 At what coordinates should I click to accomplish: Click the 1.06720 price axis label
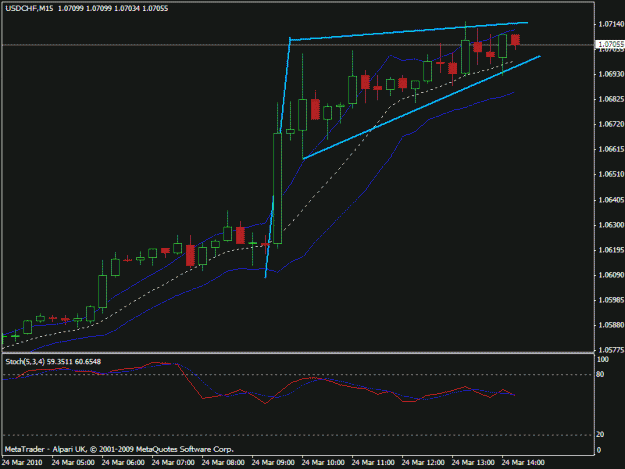click(x=611, y=124)
